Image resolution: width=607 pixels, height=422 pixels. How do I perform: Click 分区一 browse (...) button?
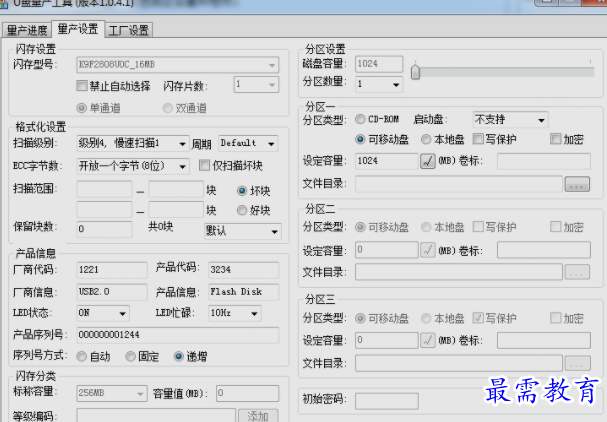tap(577, 184)
